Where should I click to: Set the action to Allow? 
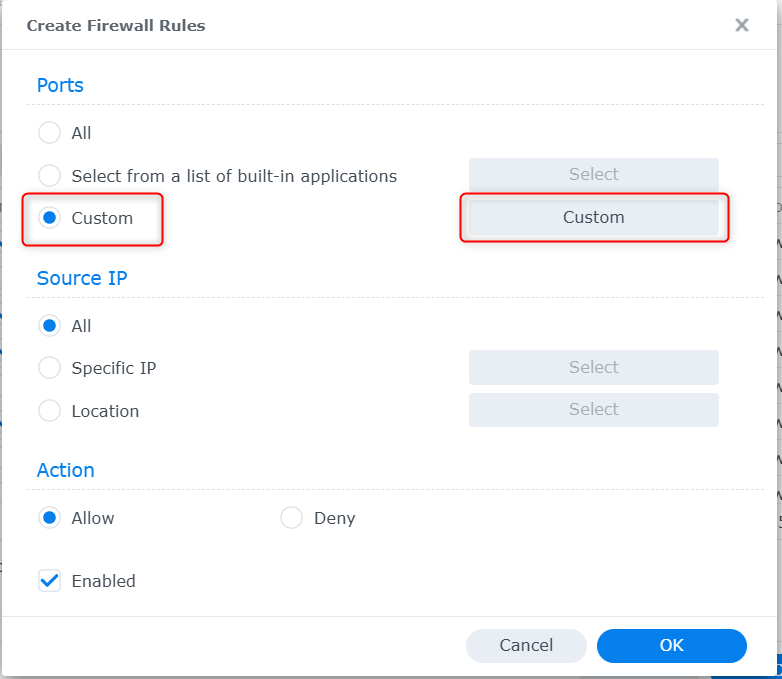50,518
